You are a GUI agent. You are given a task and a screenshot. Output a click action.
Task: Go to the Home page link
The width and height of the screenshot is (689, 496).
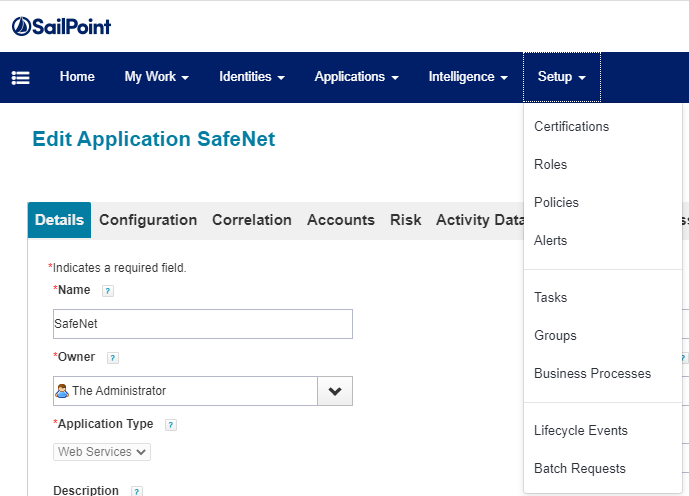click(x=77, y=77)
